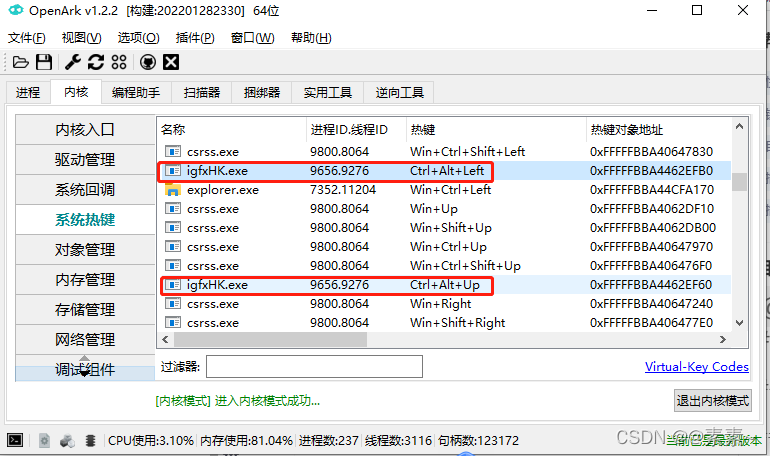Click the 过滤器 filter input field
This screenshot has height=456, width=770.
(x=314, y=367)
